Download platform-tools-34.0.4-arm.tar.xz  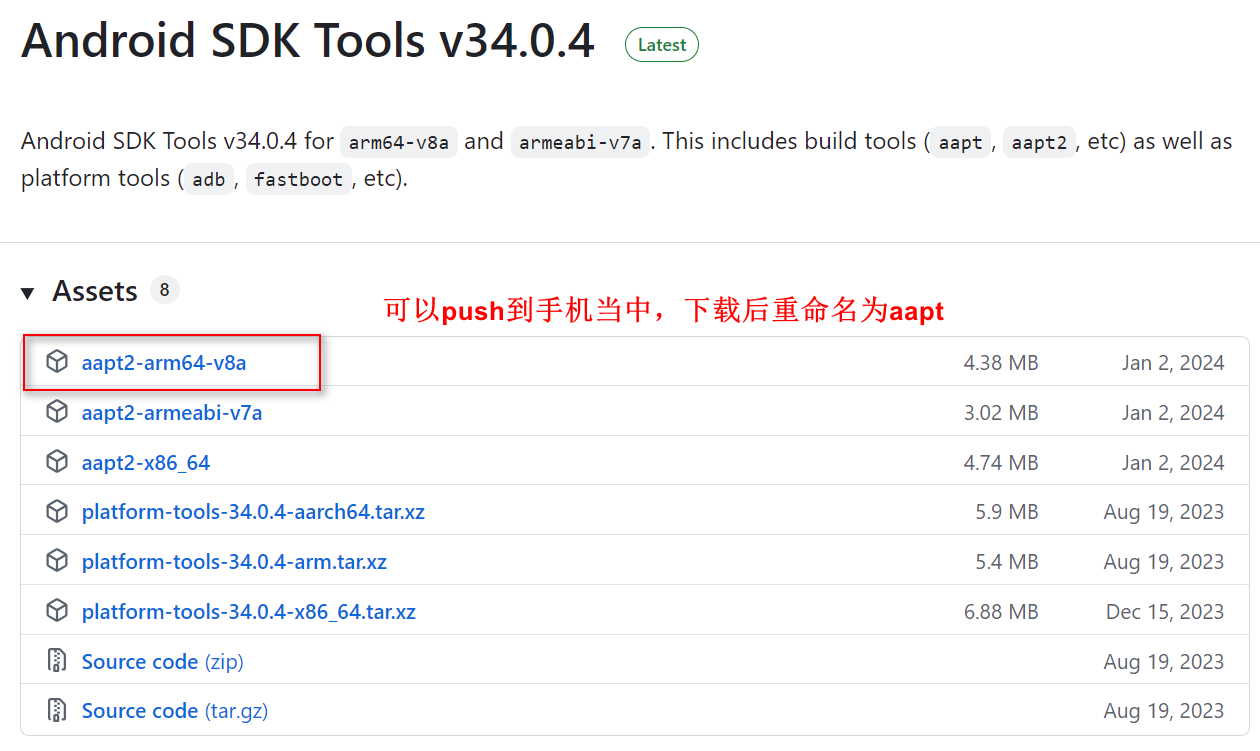coord(234,561)
